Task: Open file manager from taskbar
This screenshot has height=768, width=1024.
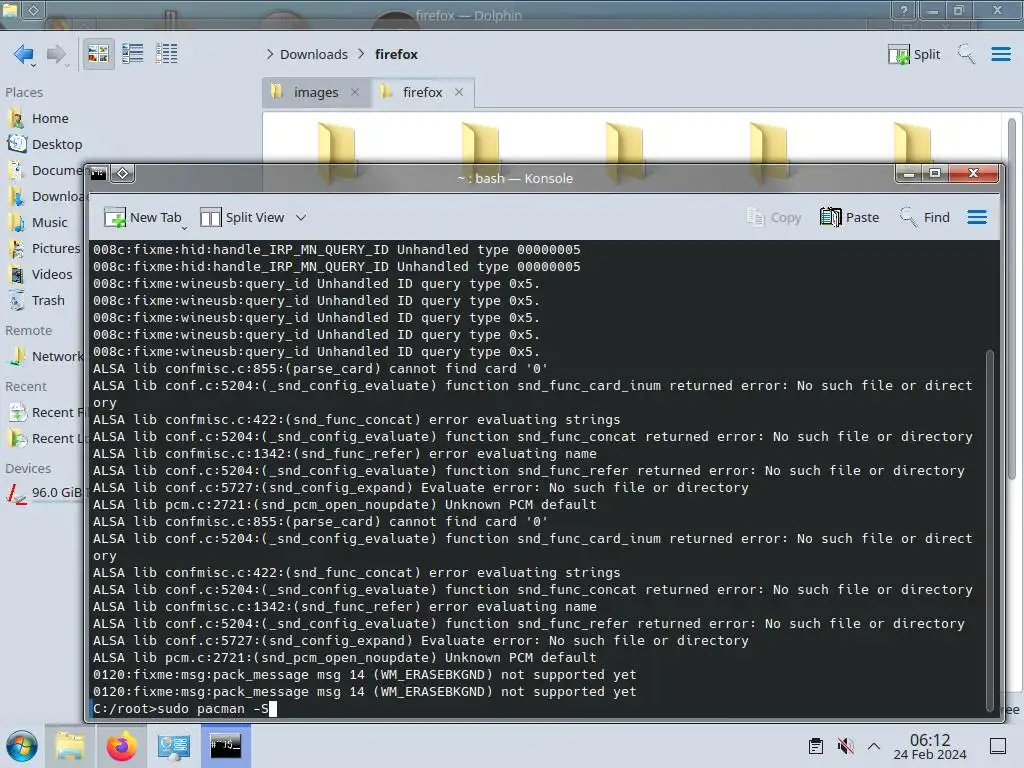Action: click(x=69, y=746)
